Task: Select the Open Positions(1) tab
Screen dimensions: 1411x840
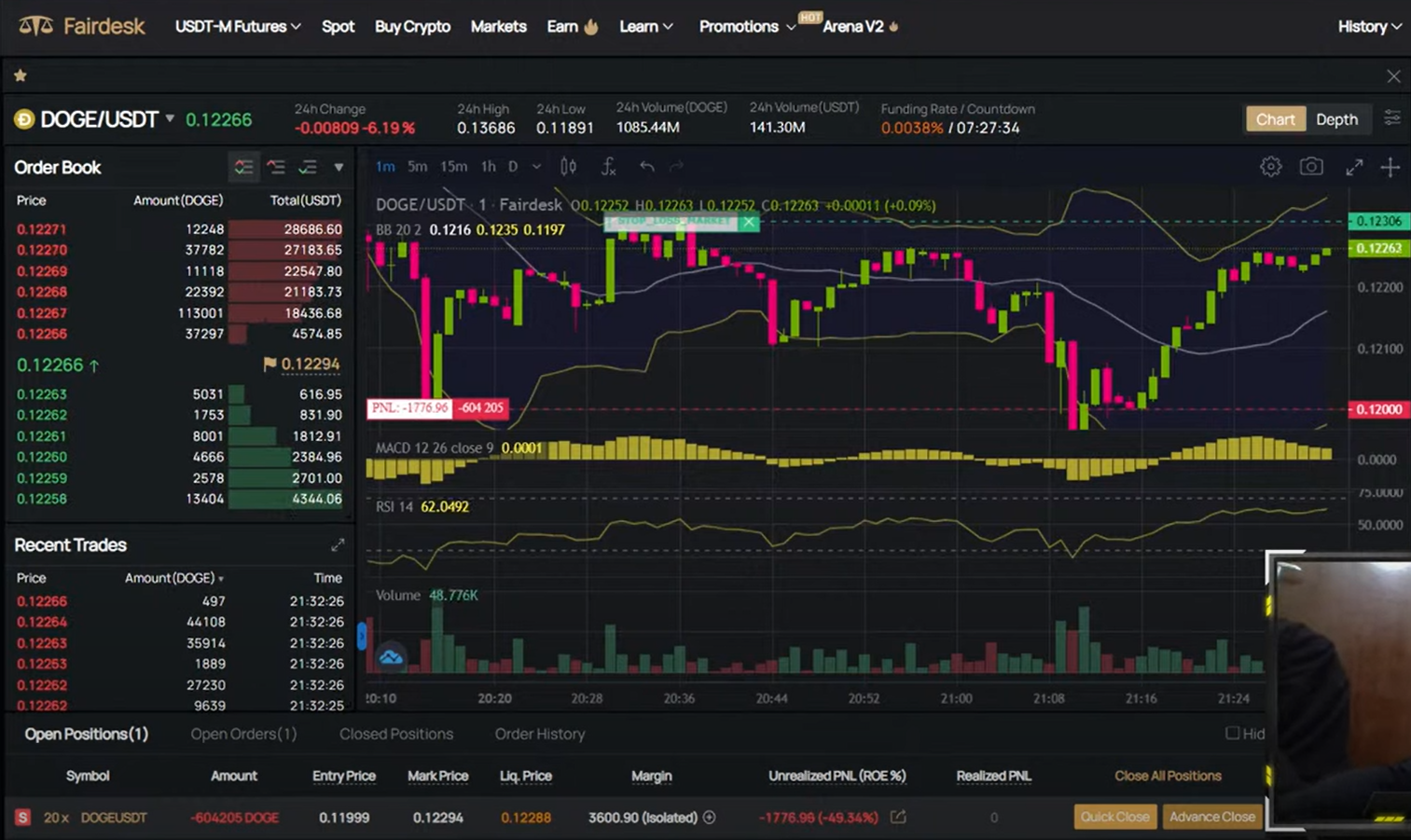Action: (x=86, y=734)
